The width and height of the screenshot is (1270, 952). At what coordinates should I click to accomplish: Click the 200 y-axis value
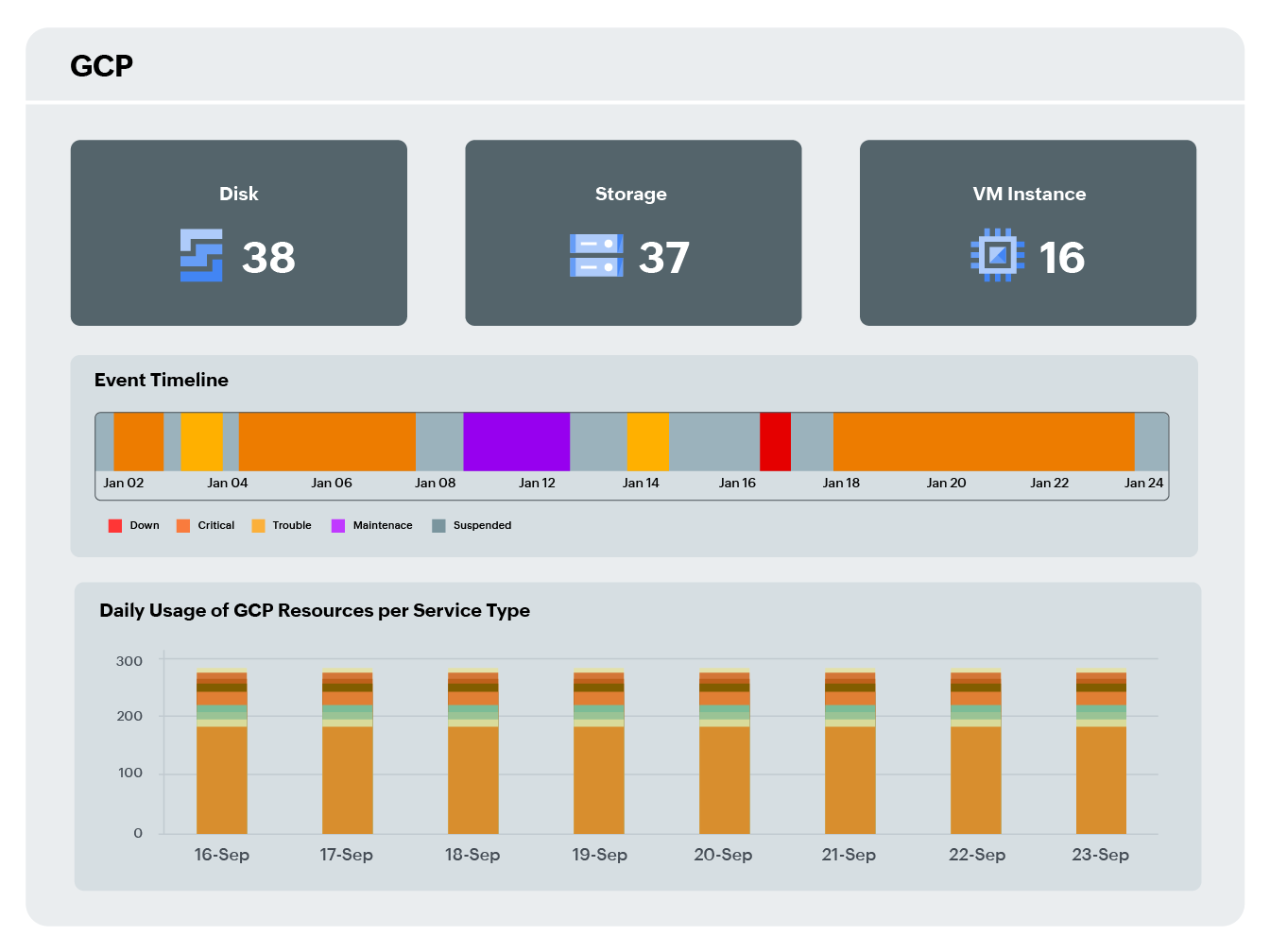tap(129, 716)
